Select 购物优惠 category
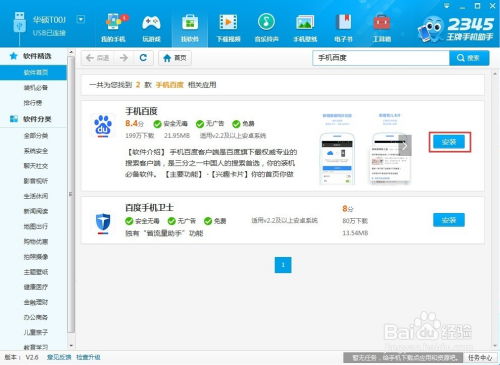Screen dimensions: 500x365 tap(36, 242)
